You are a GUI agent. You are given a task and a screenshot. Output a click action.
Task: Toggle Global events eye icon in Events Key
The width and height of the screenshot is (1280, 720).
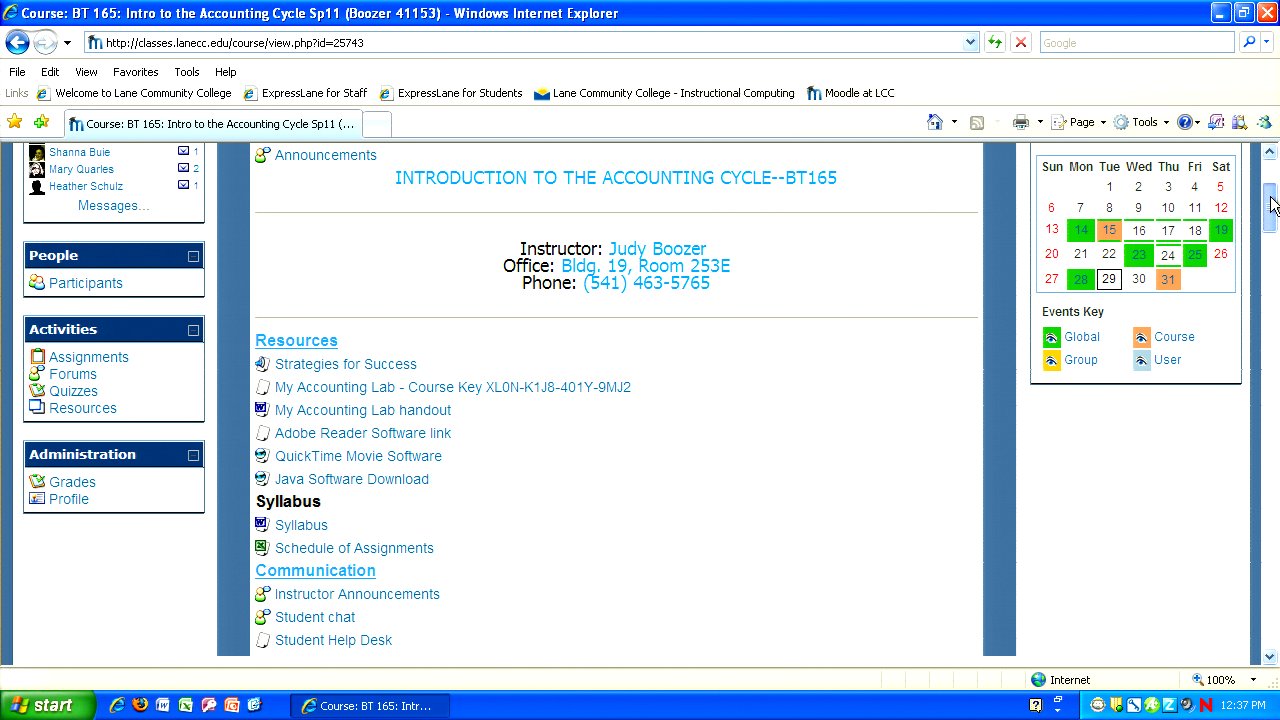[1051, 337]
